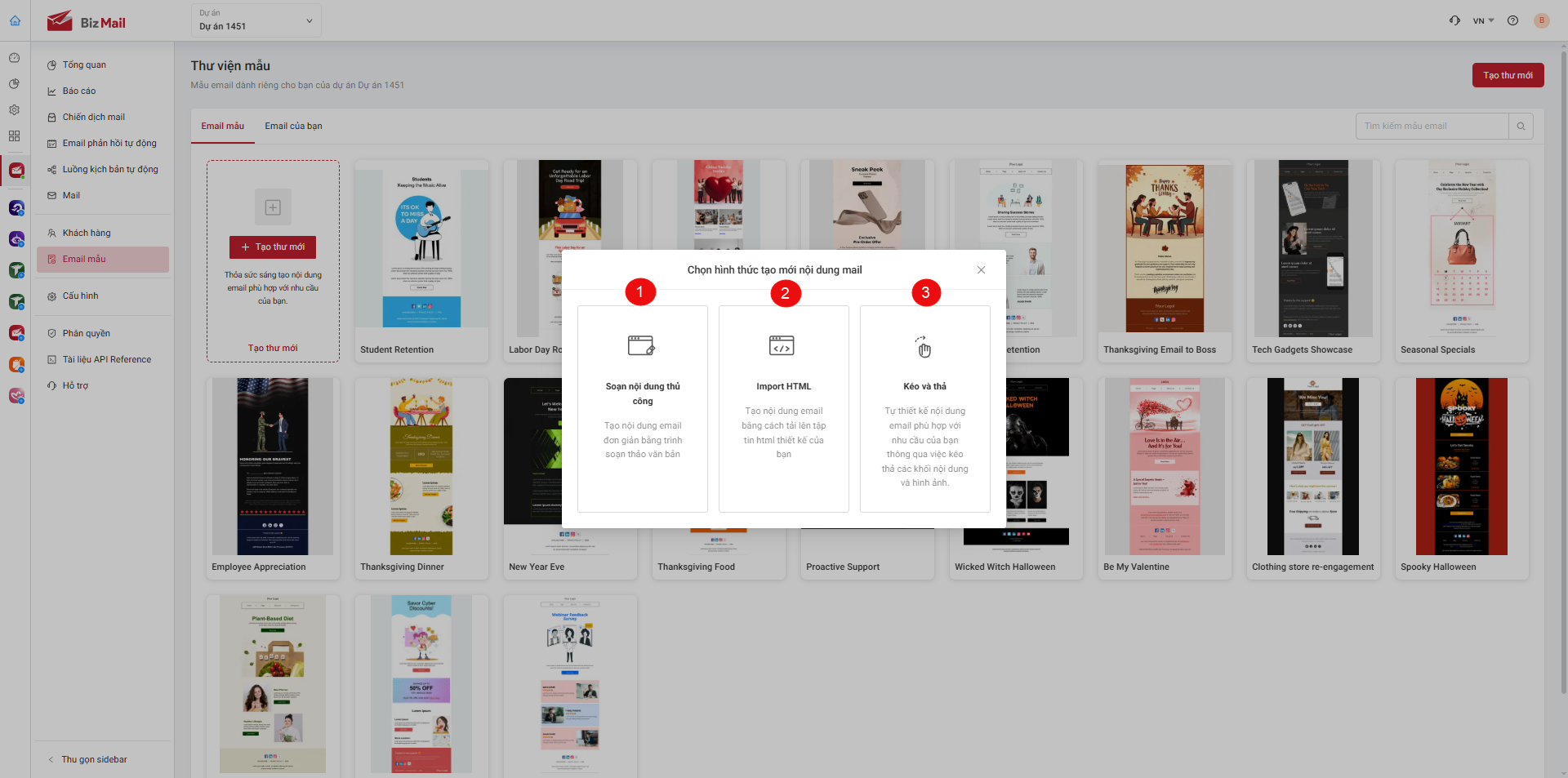Select the Soạn nội dung thủ công icon
Screen dimensions: 1568x778
[x=641, y=345]
